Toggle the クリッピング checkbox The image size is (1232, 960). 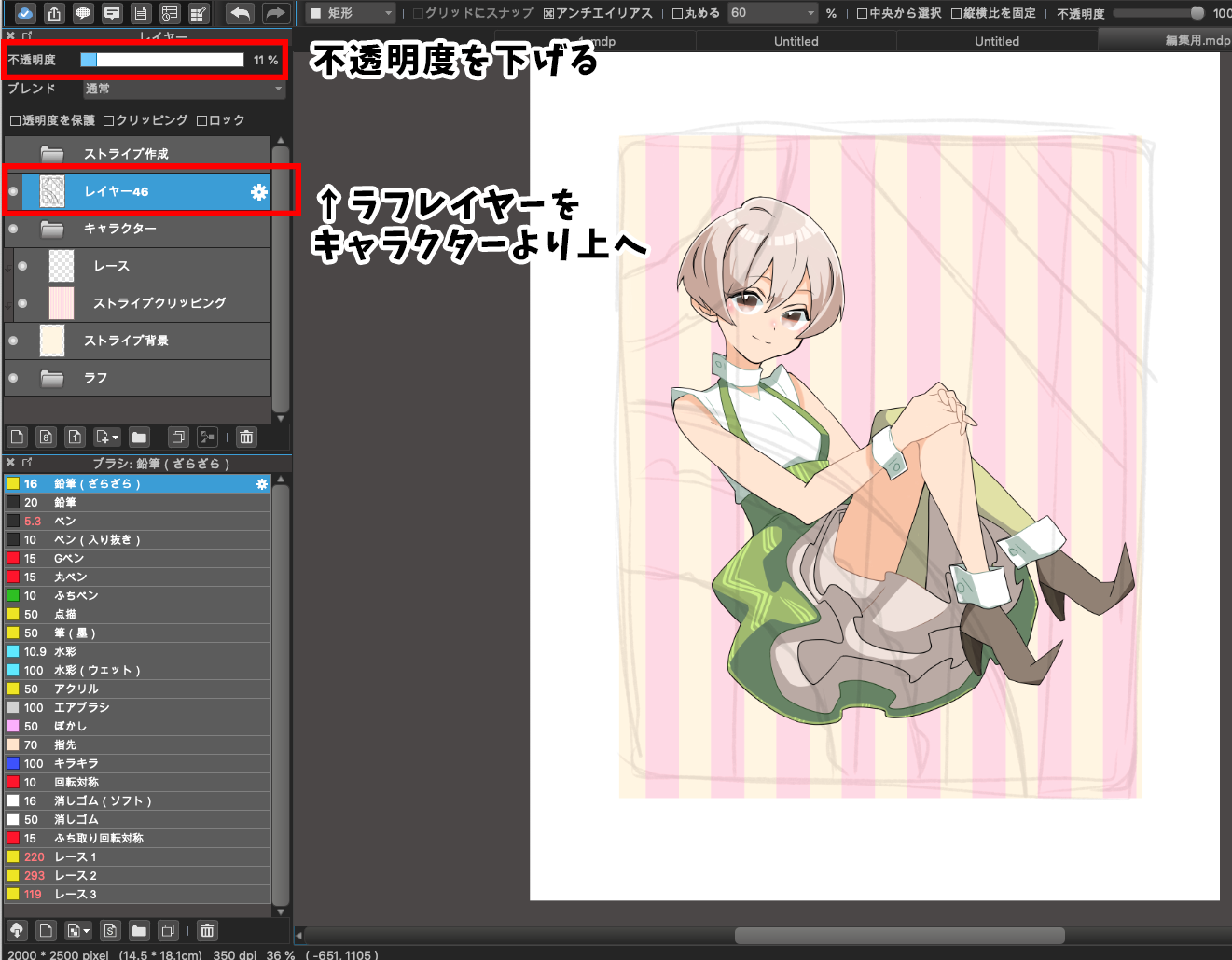[x=109, y=120]
